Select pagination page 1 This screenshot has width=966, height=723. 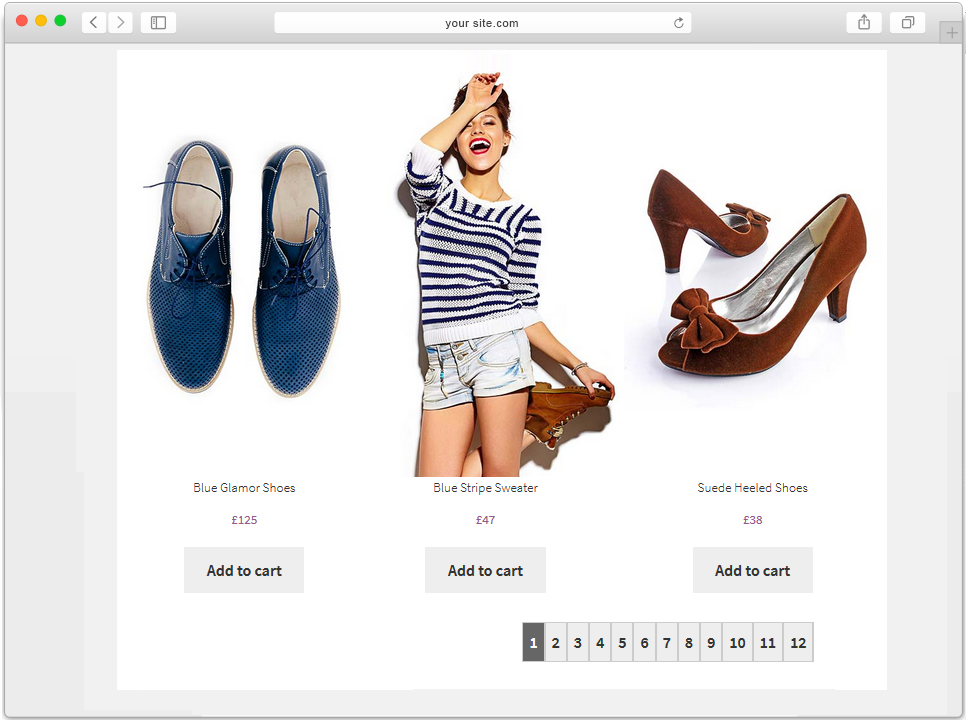click(534, 642)
